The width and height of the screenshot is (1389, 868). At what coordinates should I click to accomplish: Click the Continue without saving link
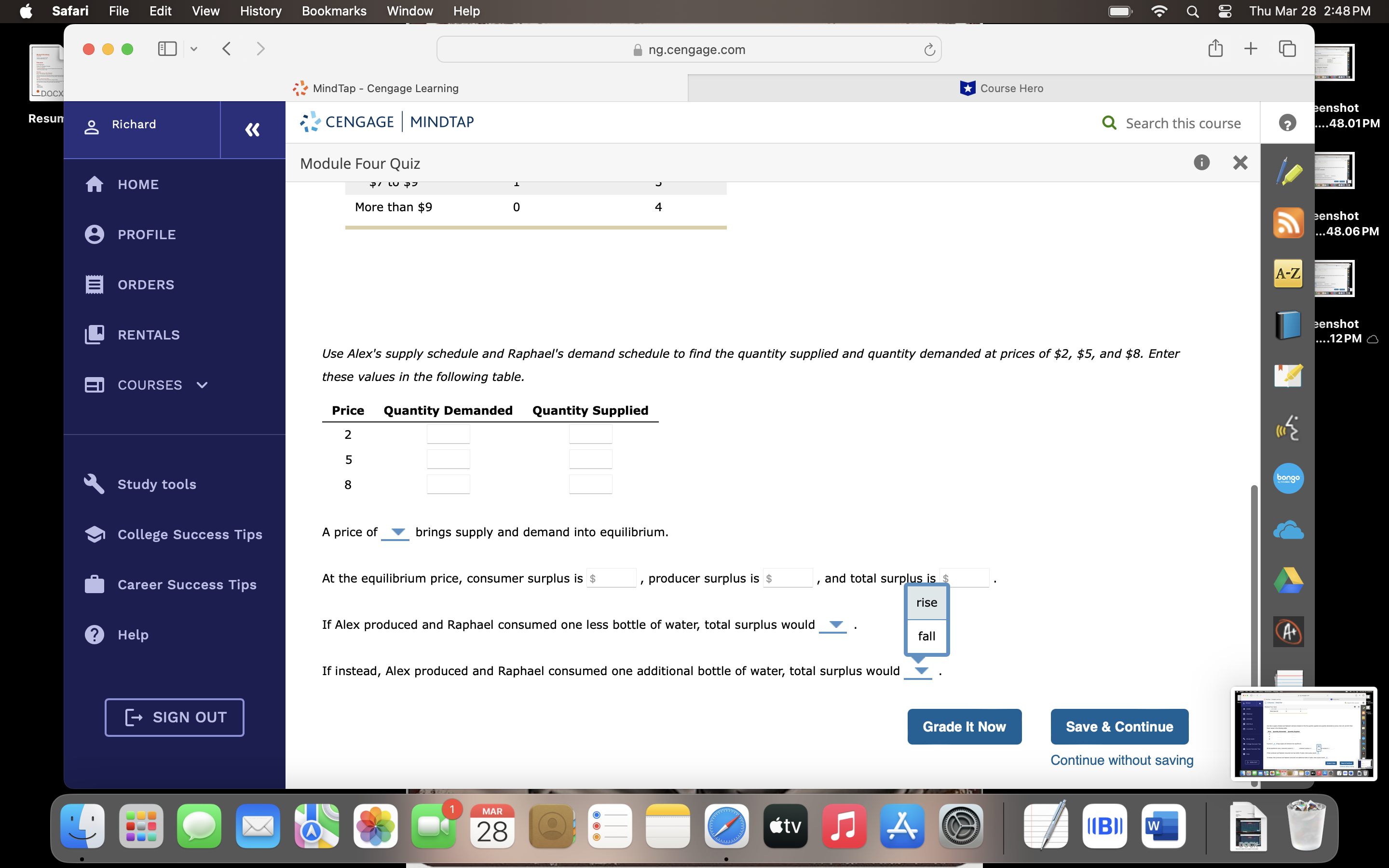tap(1121, 760)
